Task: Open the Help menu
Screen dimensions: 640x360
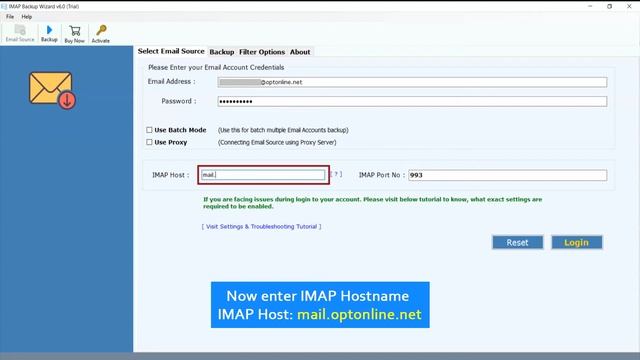Action: tap(27, 17)
